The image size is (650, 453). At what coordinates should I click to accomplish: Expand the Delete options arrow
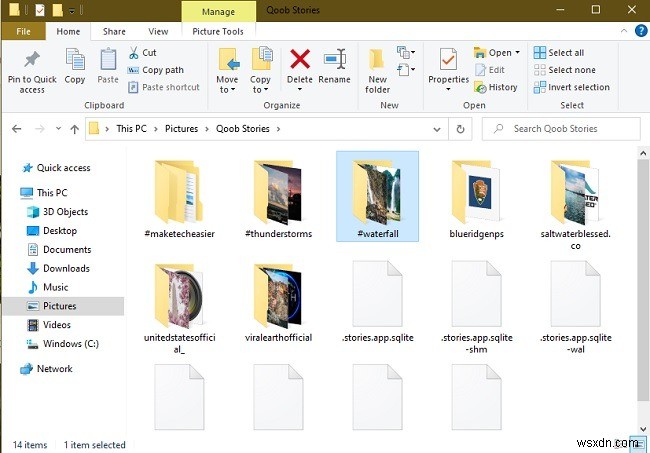300,89
